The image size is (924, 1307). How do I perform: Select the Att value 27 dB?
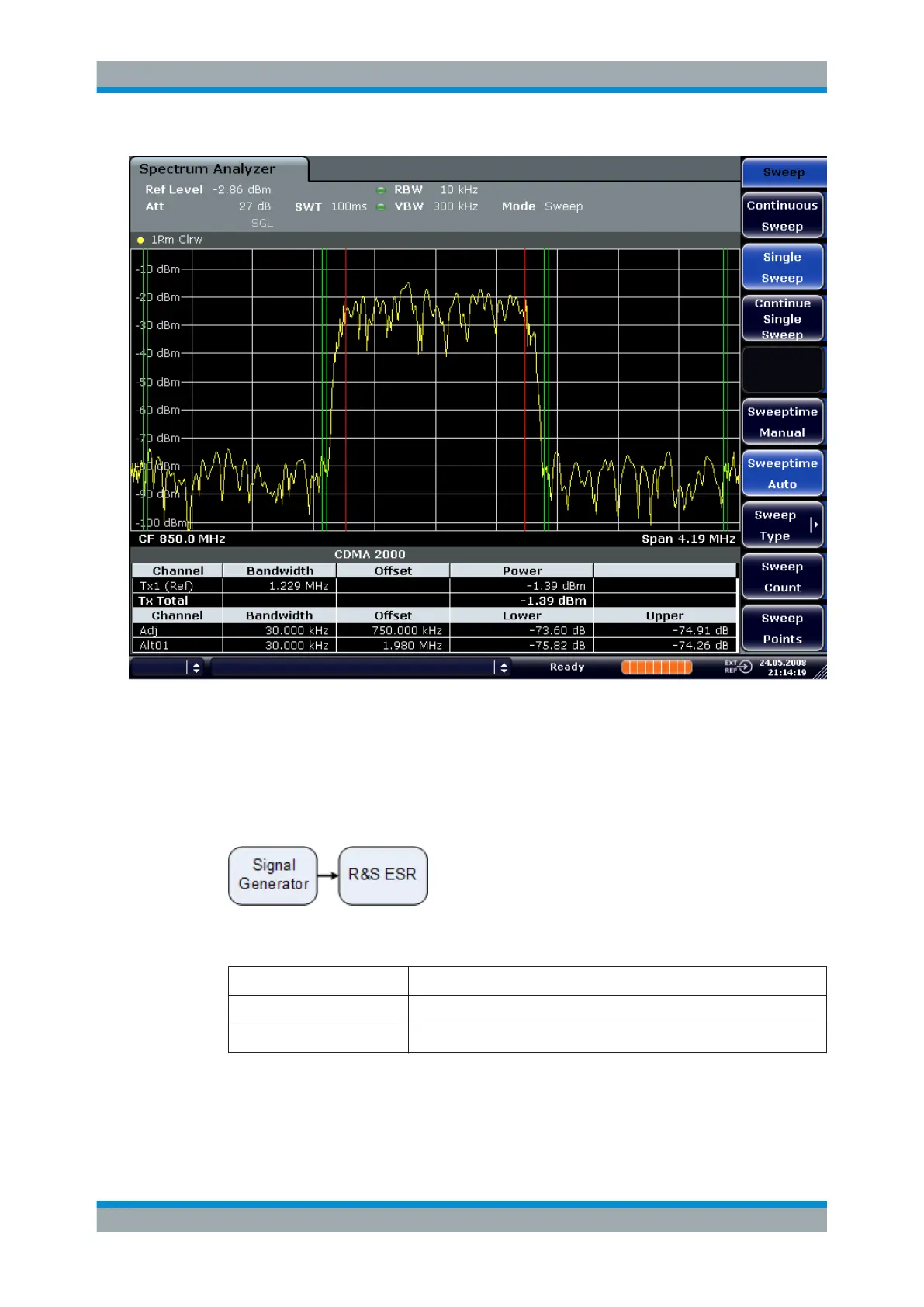point(254,206)
